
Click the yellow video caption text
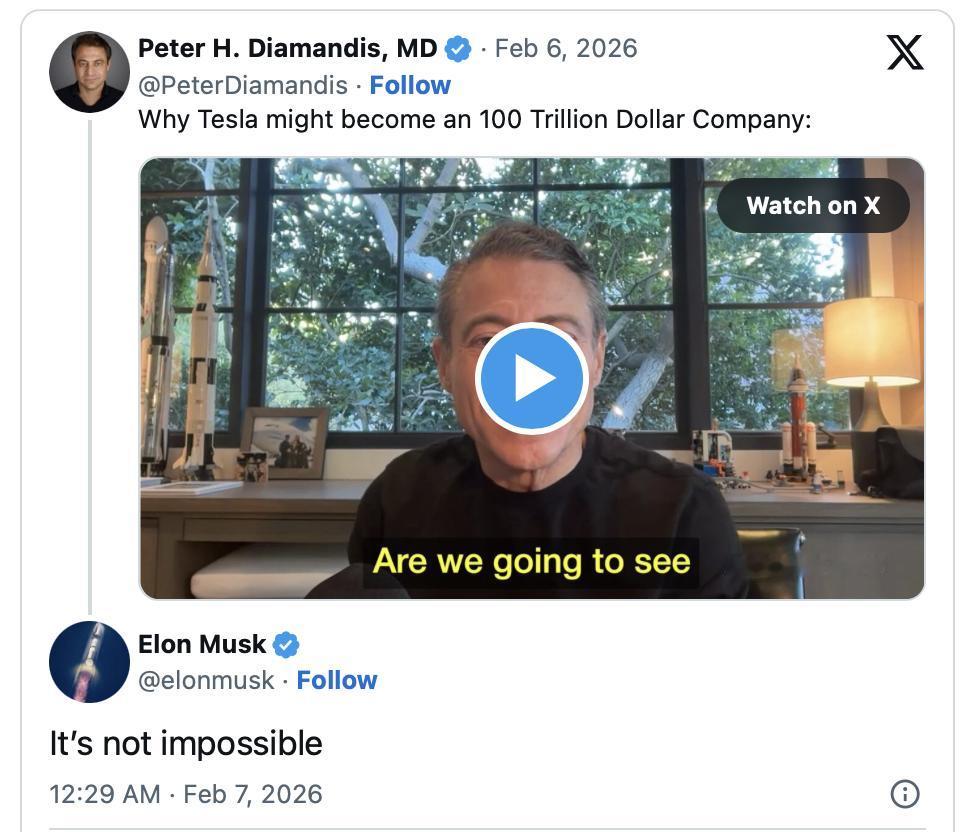[x=531, y=562]
